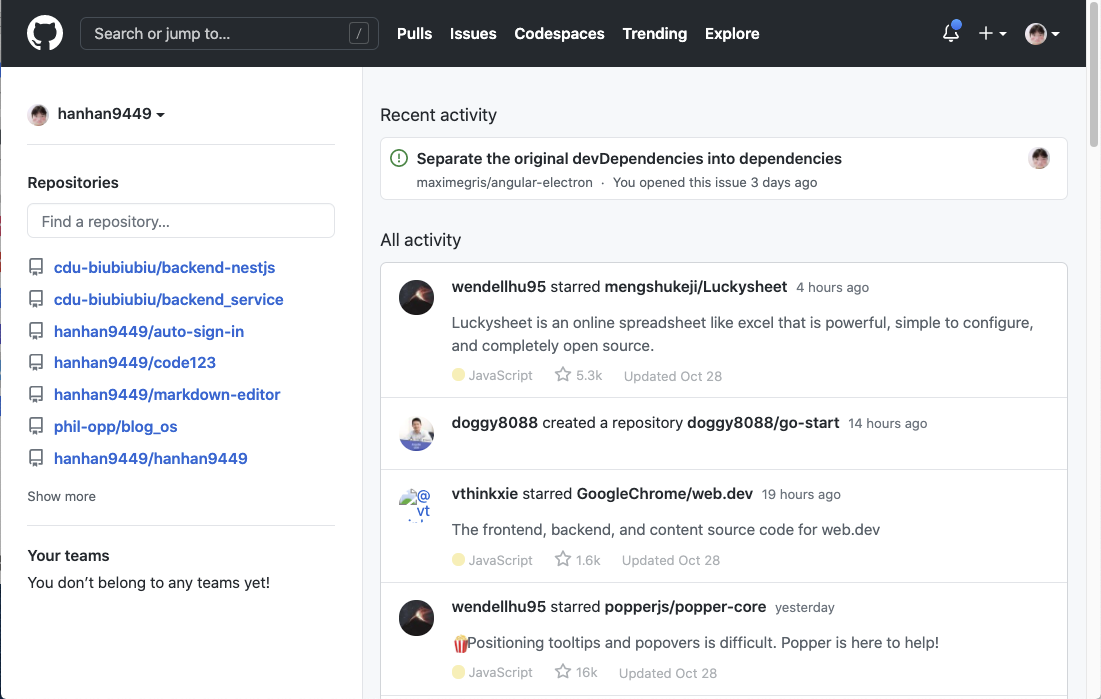Open the devDependencies issue title
Image resolution: width=1101 pixels, height=699 pixels.
pyautogui.click(x=628, y=159)
